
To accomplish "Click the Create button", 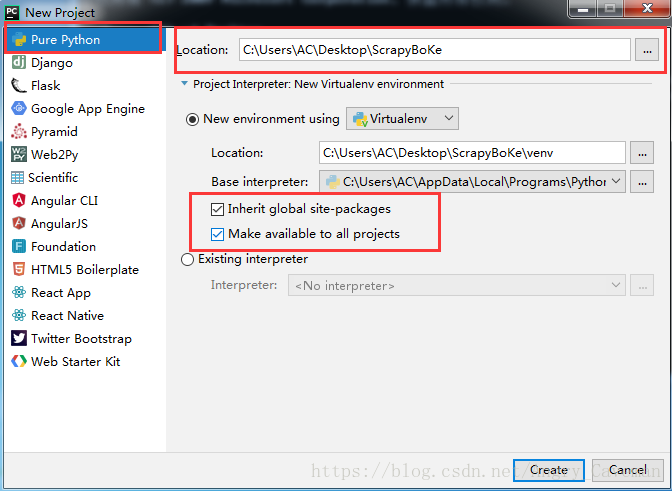I will [549, 470].
